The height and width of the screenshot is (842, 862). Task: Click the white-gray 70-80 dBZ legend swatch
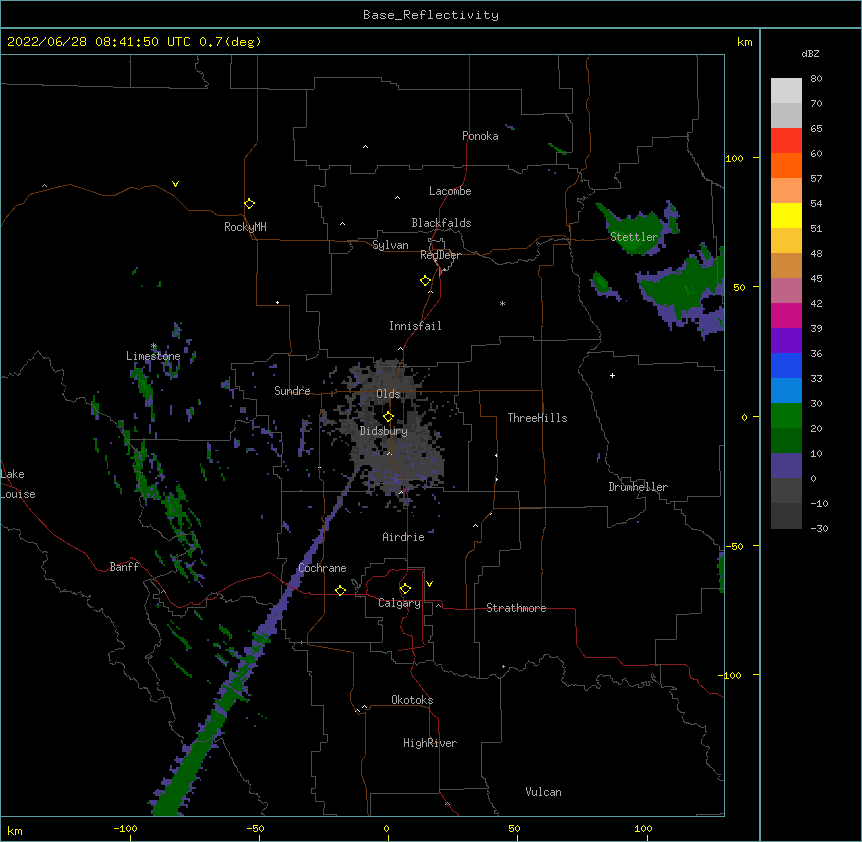786,90
